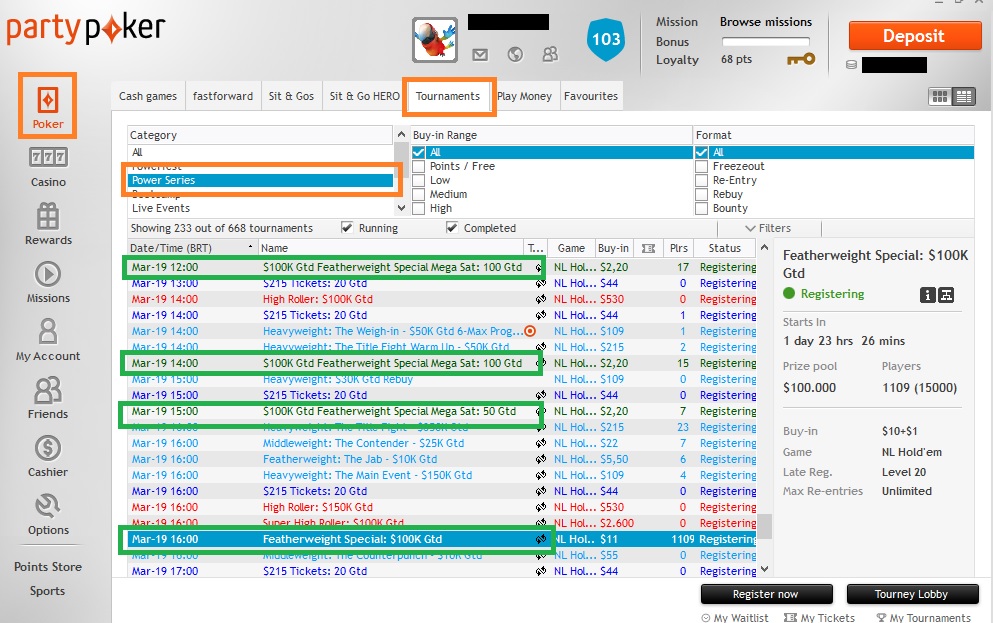Viewport: 993px width, 623px height.
Task: Select Power Series category
Action: click(x=260, y=180)
